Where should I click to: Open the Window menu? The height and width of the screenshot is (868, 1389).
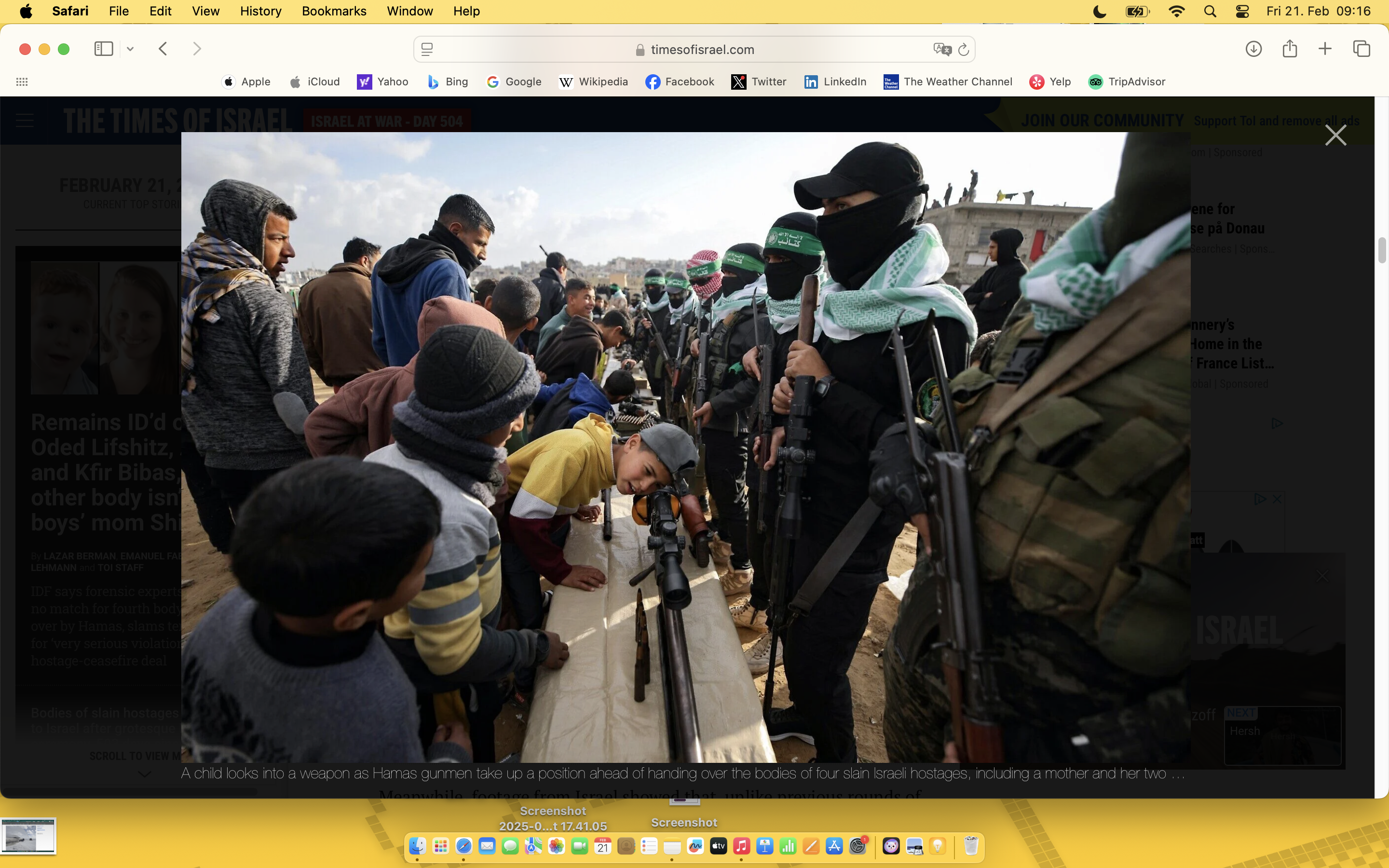[410, 11]
